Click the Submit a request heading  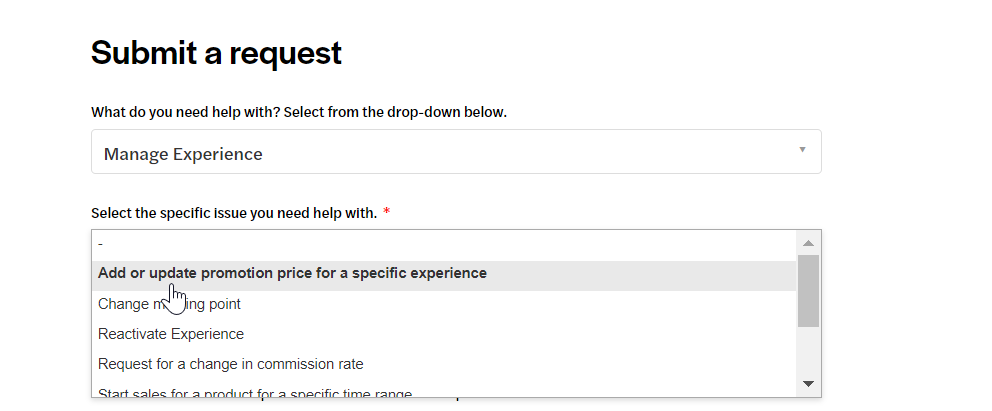coord(216,53)
